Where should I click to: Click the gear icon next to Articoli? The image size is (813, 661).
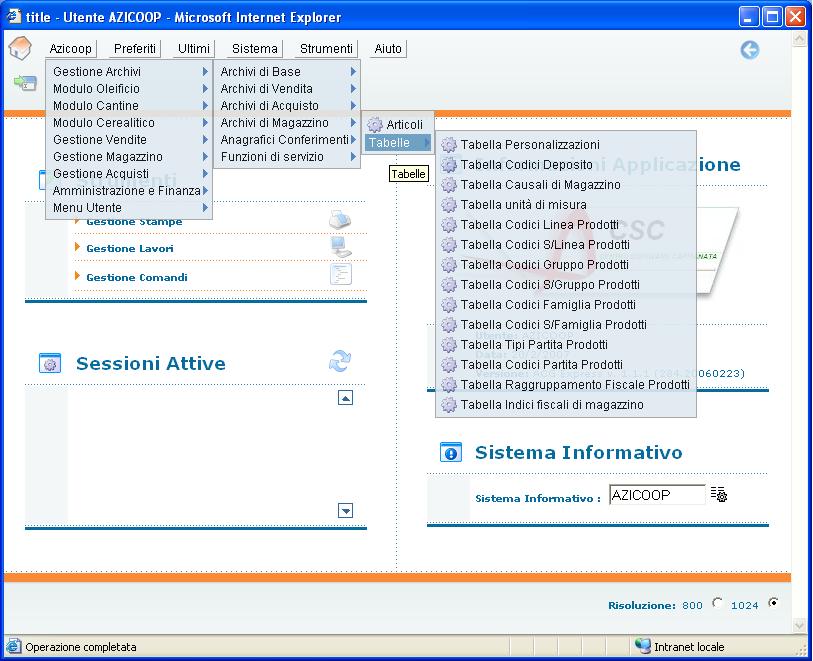[375, 124]
